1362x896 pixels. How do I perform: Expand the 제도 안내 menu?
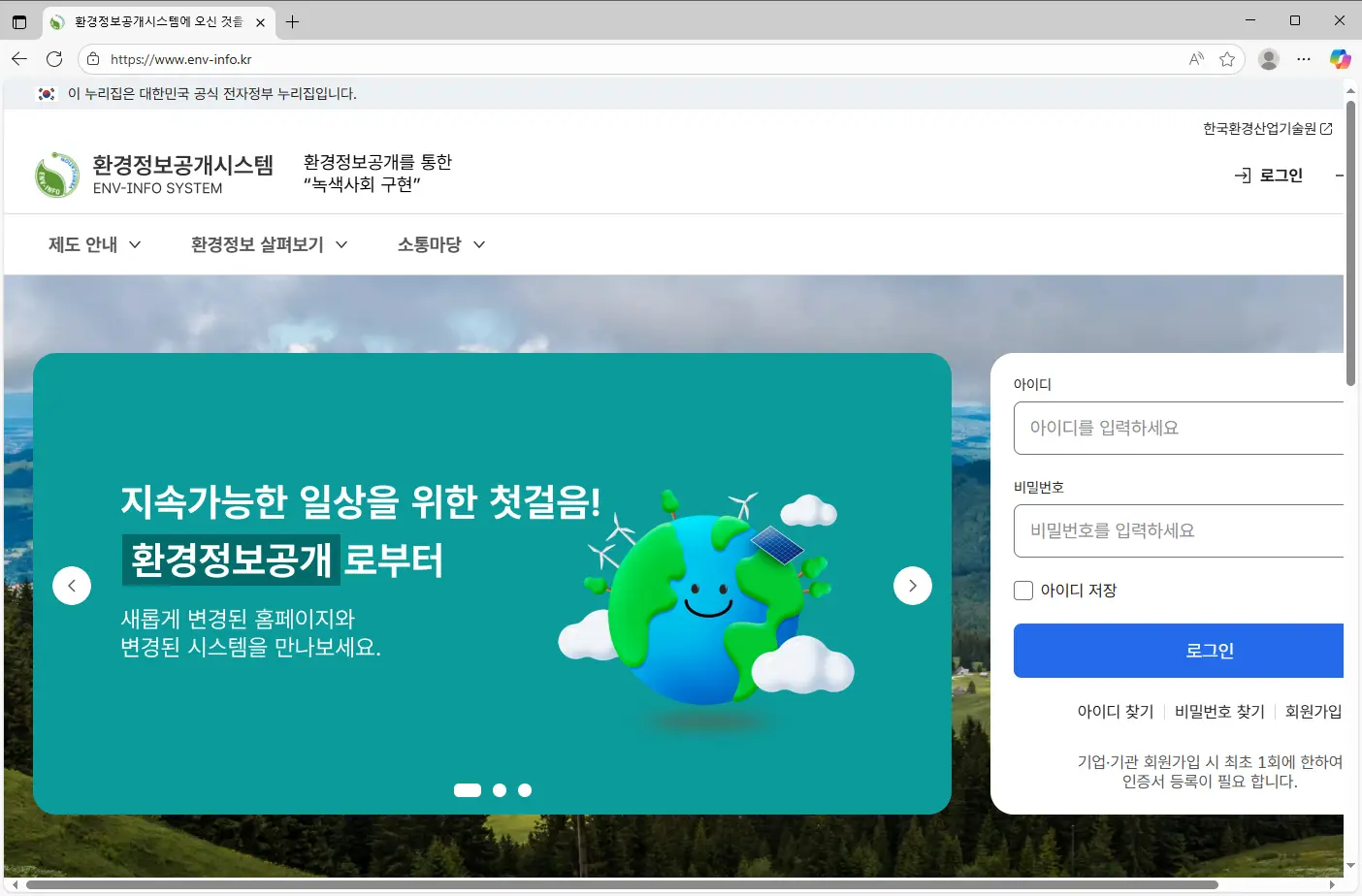(95, 244)
